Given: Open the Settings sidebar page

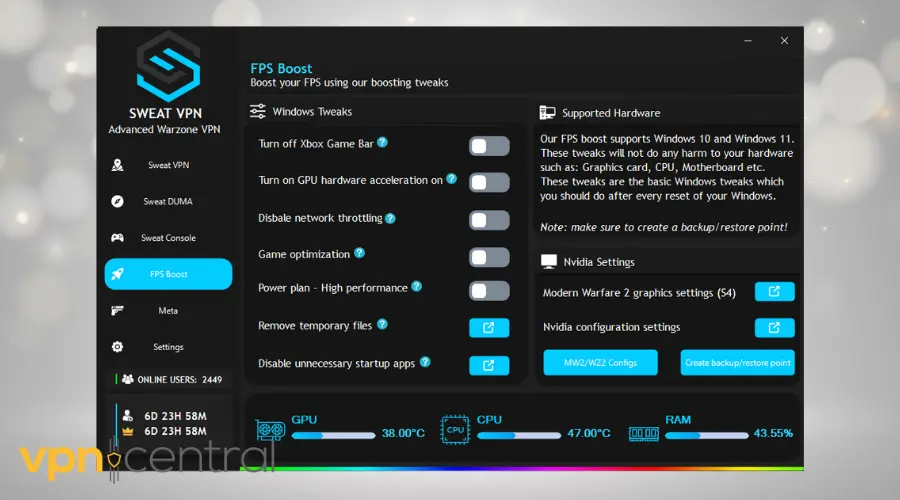Looking at the screenshot, I should [168, 347].
